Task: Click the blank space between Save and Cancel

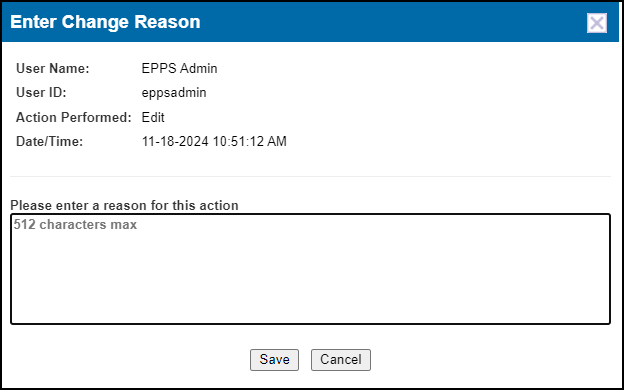Action: pyautogui.click(x=305, y=360)
